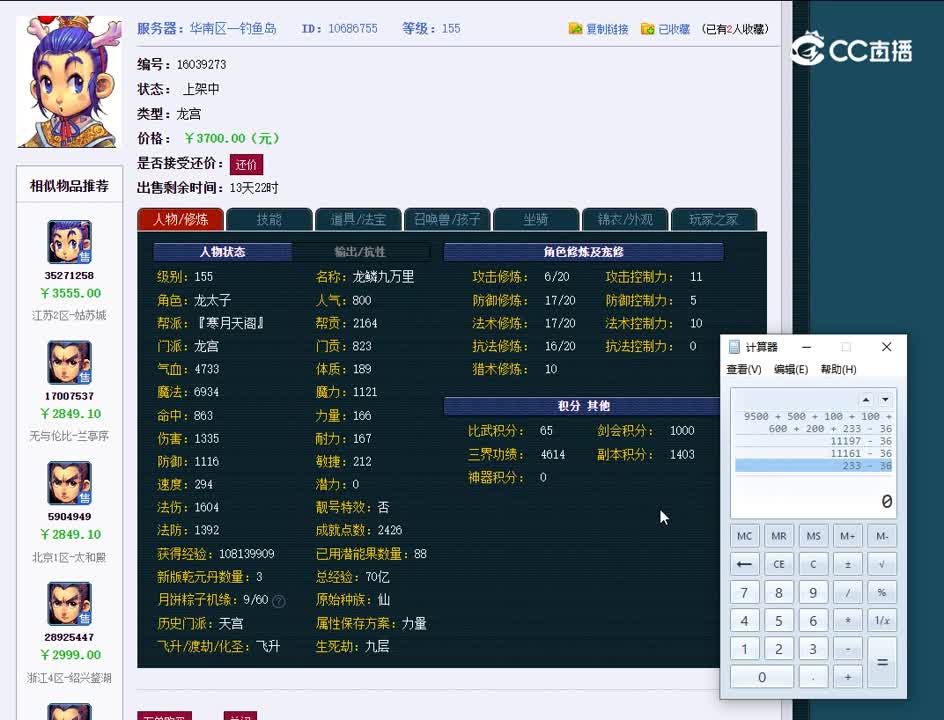
Task: Click calculator digit 7
Action: tap(744, 592)
